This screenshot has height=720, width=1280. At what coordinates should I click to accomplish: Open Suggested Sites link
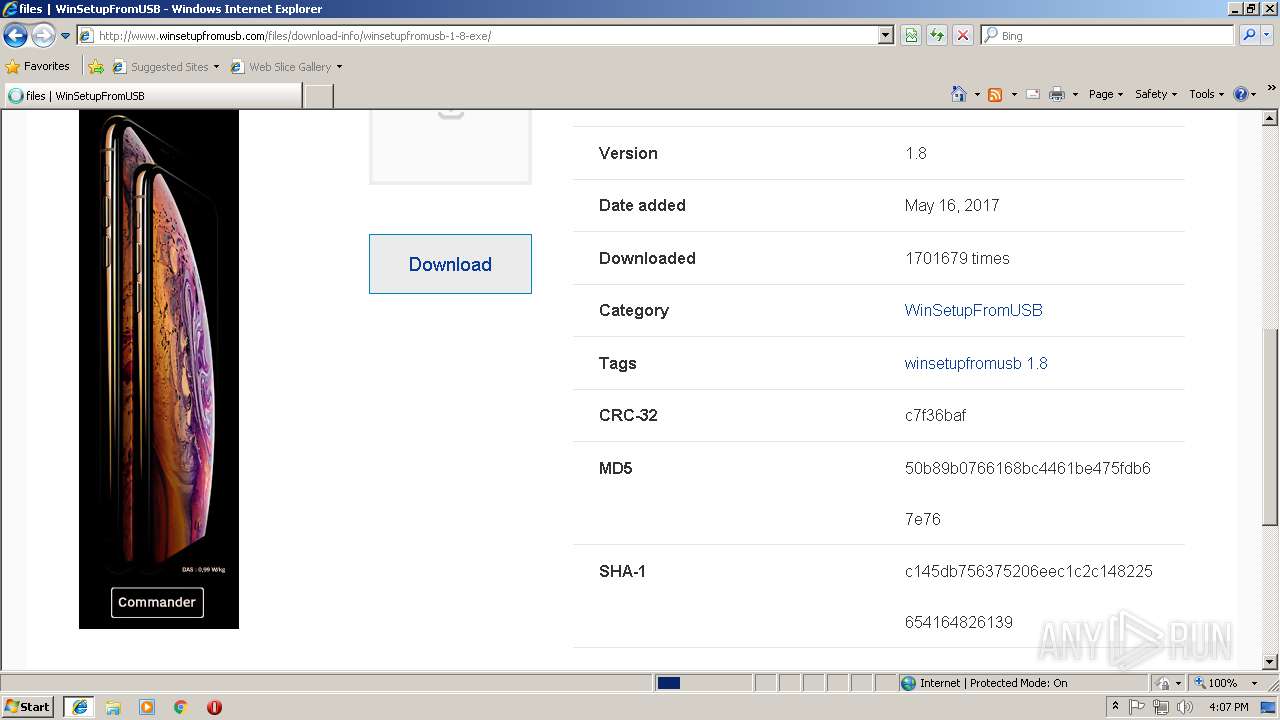[165, 67]
